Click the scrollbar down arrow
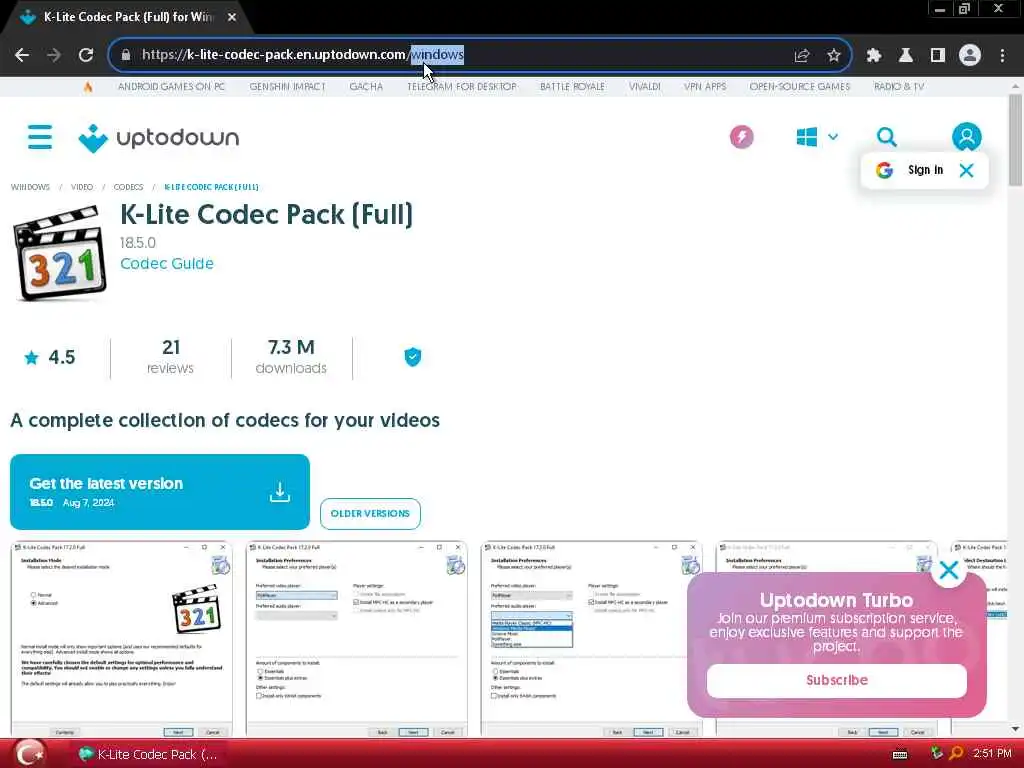The image size is (1024, 768). 1015,729
